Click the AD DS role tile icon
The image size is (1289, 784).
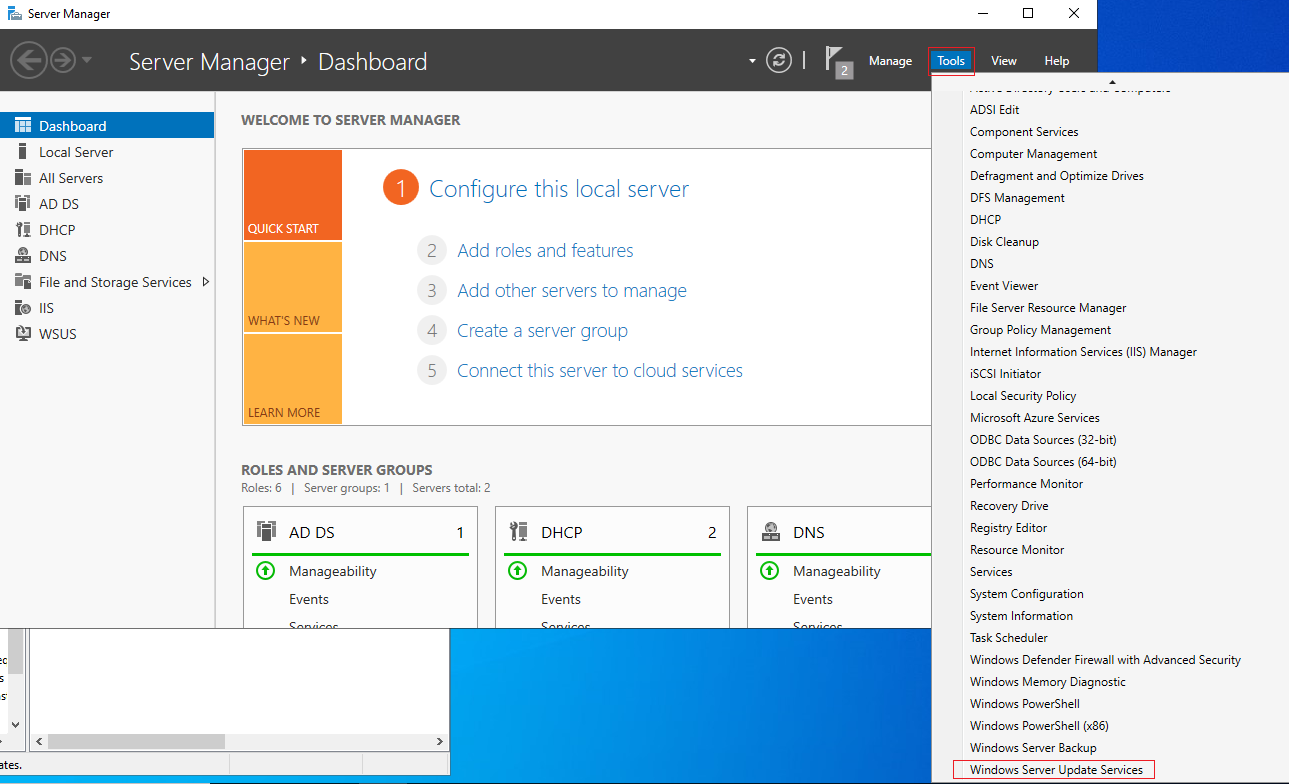click(266, 531)
